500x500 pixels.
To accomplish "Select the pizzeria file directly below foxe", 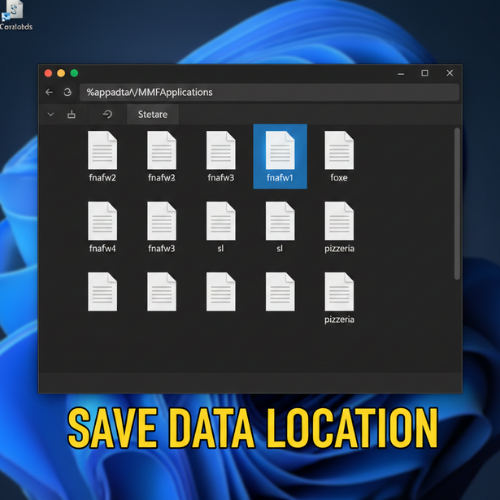I will 339,227.
